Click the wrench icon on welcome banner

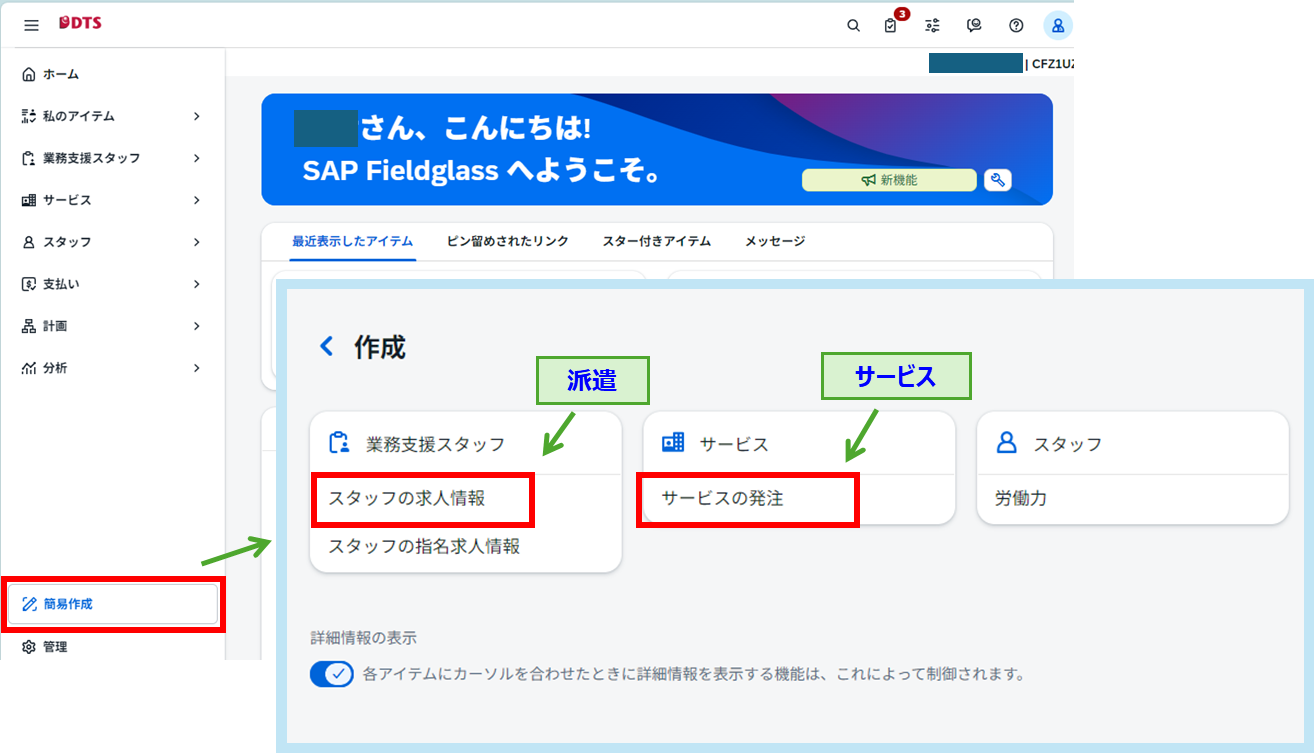click(x=997, y=180)
